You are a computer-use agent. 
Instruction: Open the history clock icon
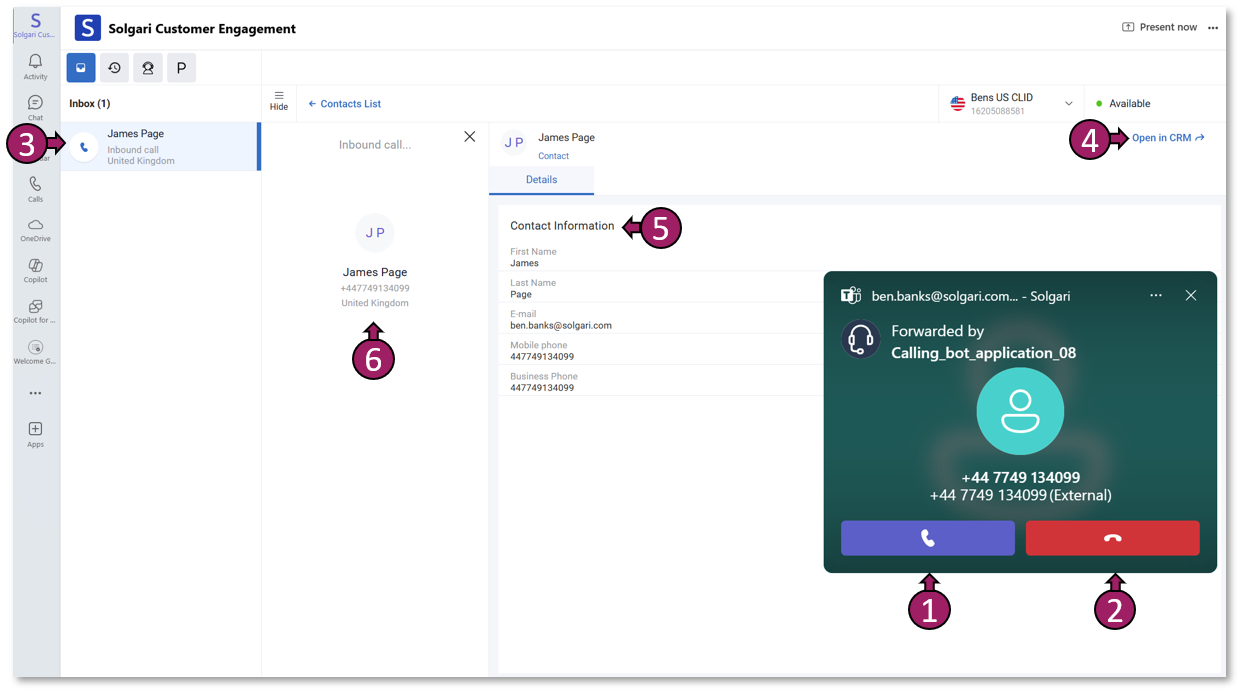pos(114,68)
